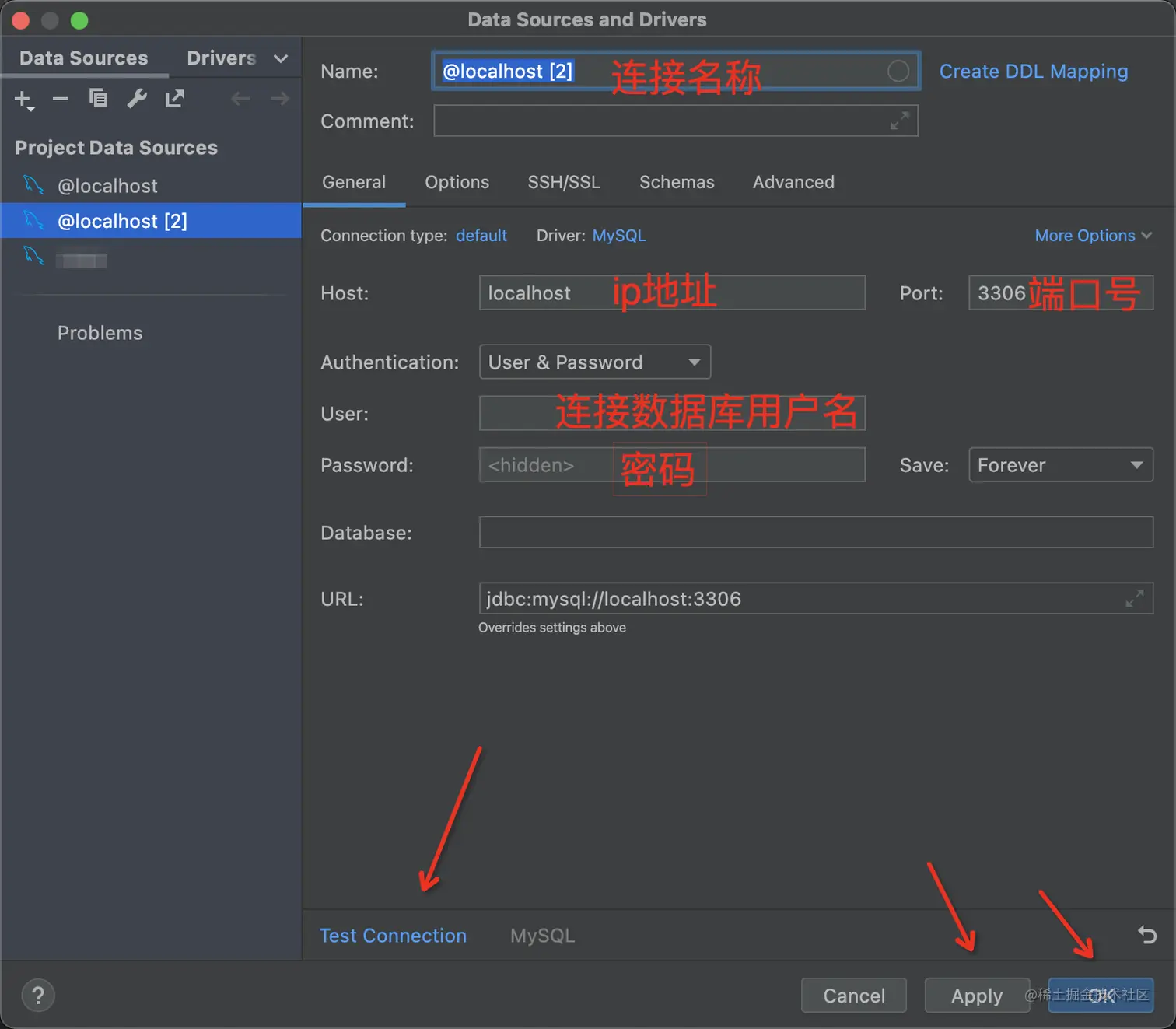Click the default connection type link
The height and width of the screenshot is (1029, 1176).
click(x=481, y=236)
